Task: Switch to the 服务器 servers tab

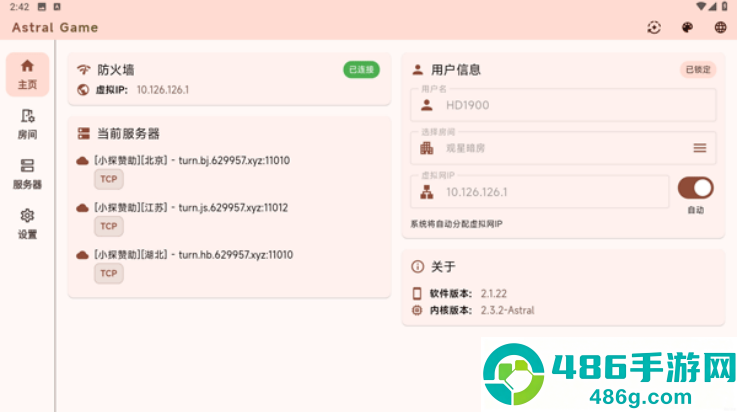Action: pyautogui.click(x=27, y=174)
